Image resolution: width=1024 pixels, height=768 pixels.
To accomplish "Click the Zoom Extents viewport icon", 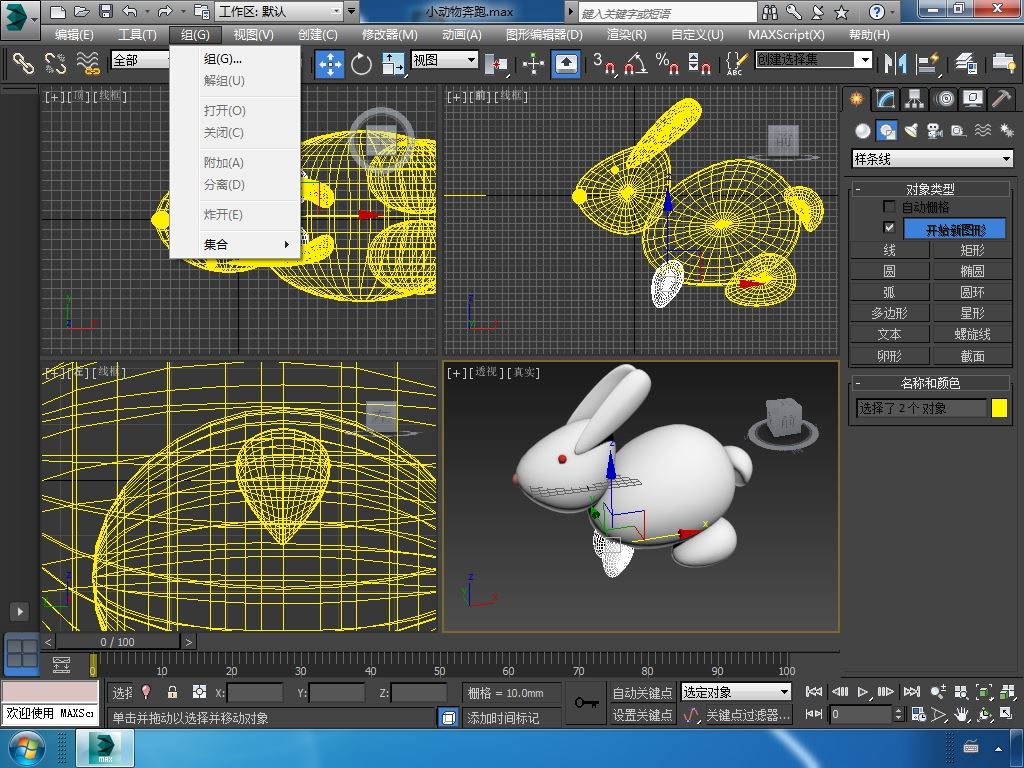I will 984,692.
